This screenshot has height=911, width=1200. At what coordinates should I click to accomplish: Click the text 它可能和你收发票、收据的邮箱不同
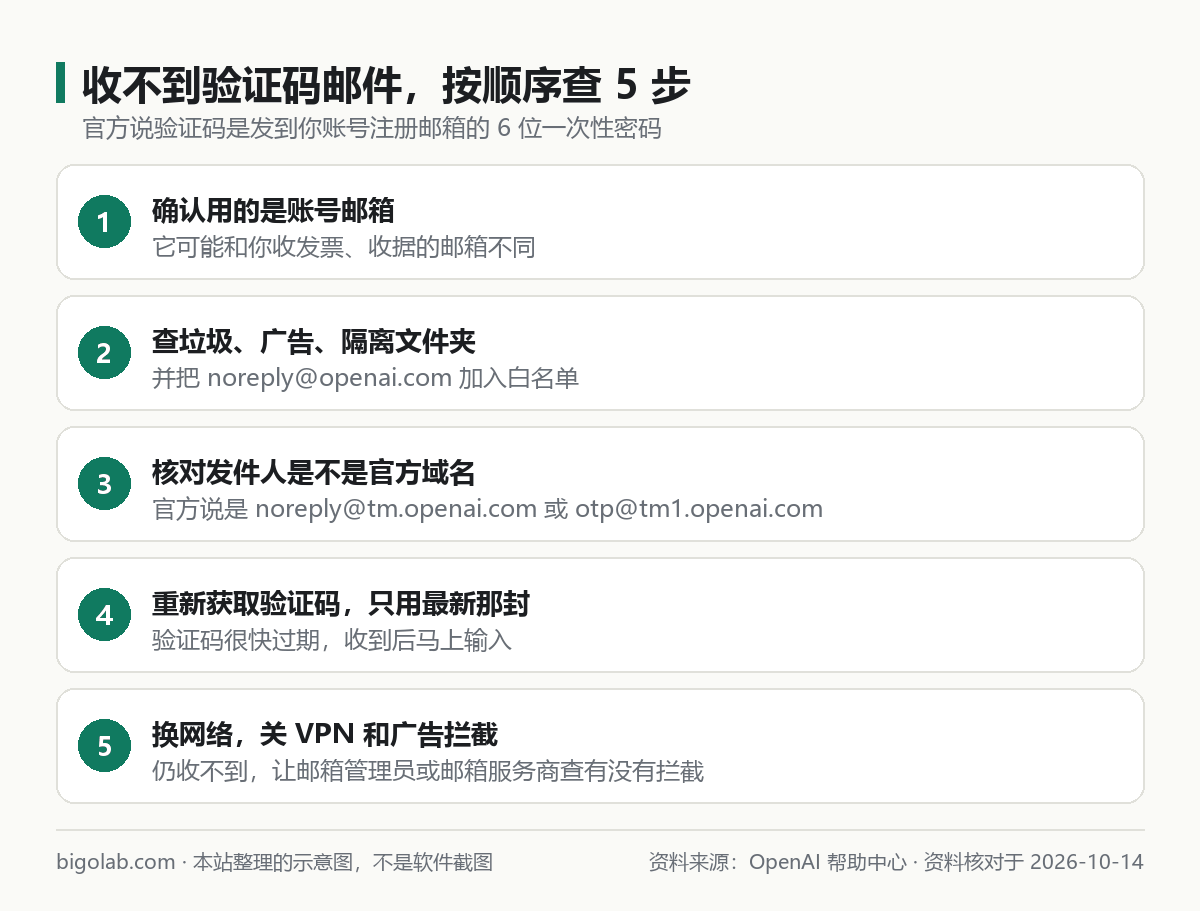[x=344, y=246]
